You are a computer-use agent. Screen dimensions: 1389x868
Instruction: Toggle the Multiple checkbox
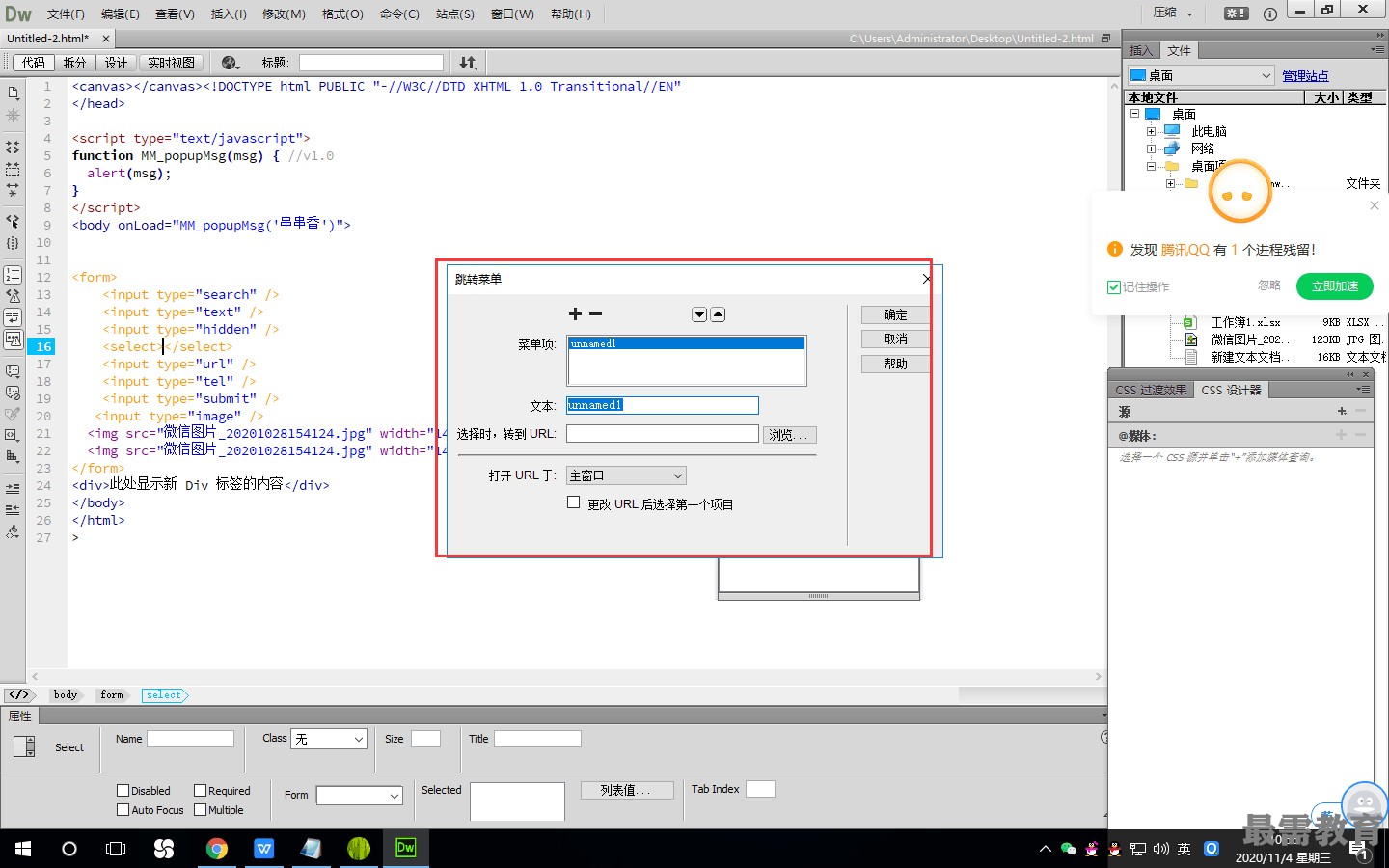(x=200, y=810)
